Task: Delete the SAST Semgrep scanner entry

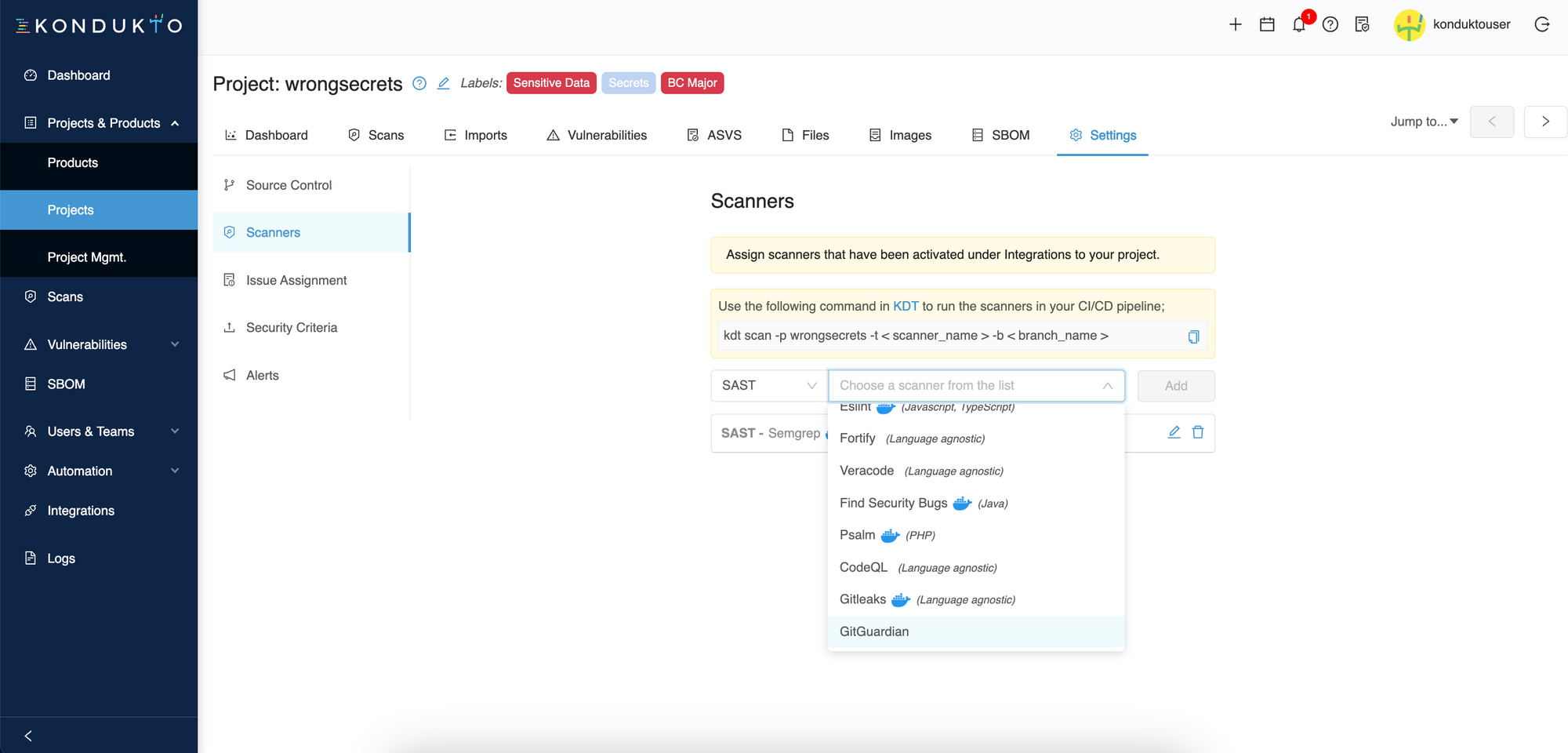Action: point(1198,432)
